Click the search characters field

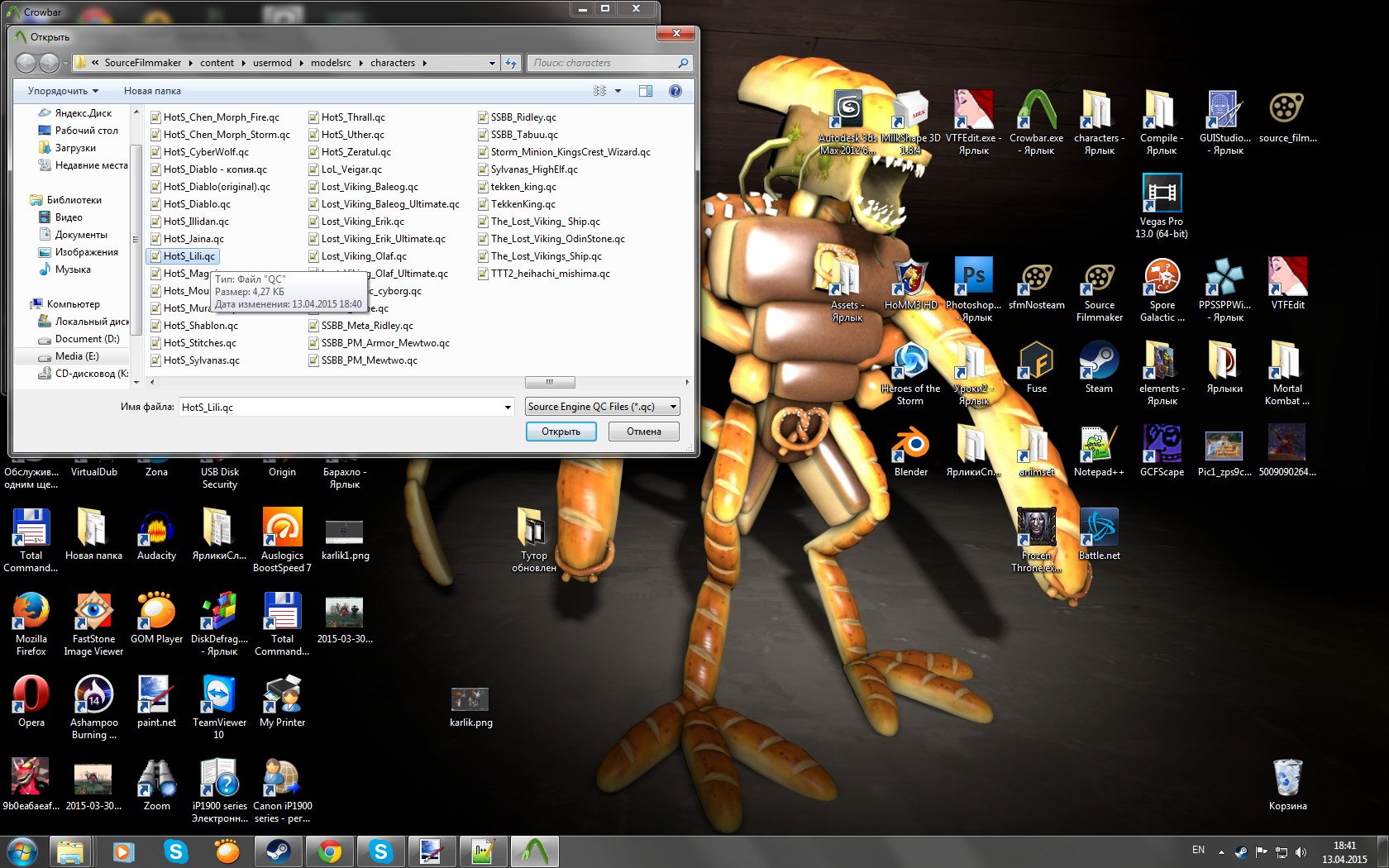[604, 63]
